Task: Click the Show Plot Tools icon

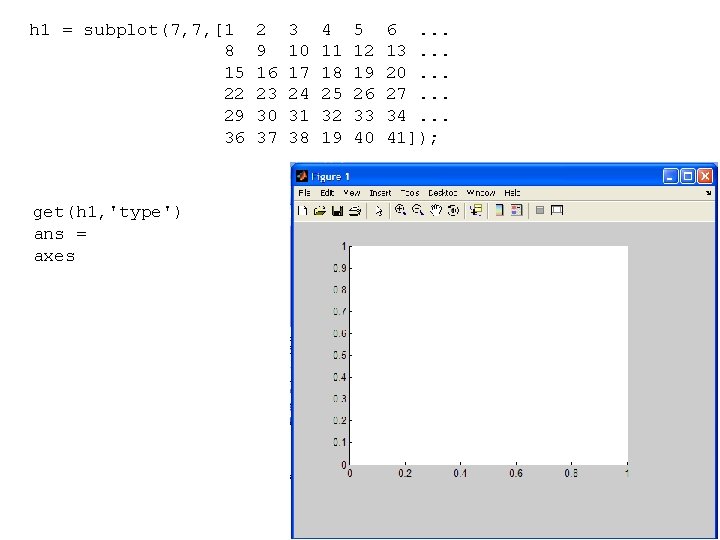Action: click(557, 210)
